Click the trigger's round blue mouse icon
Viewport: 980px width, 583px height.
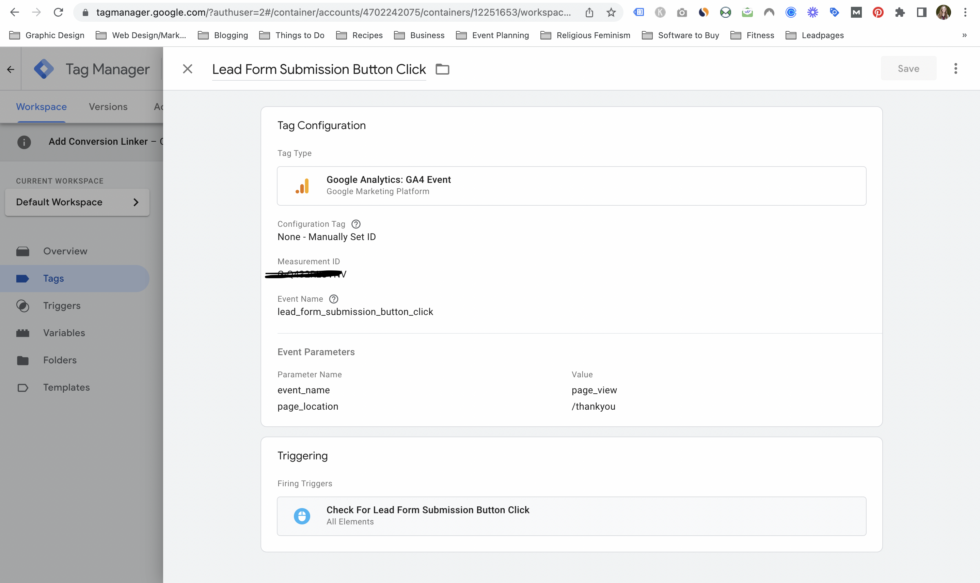302,516
